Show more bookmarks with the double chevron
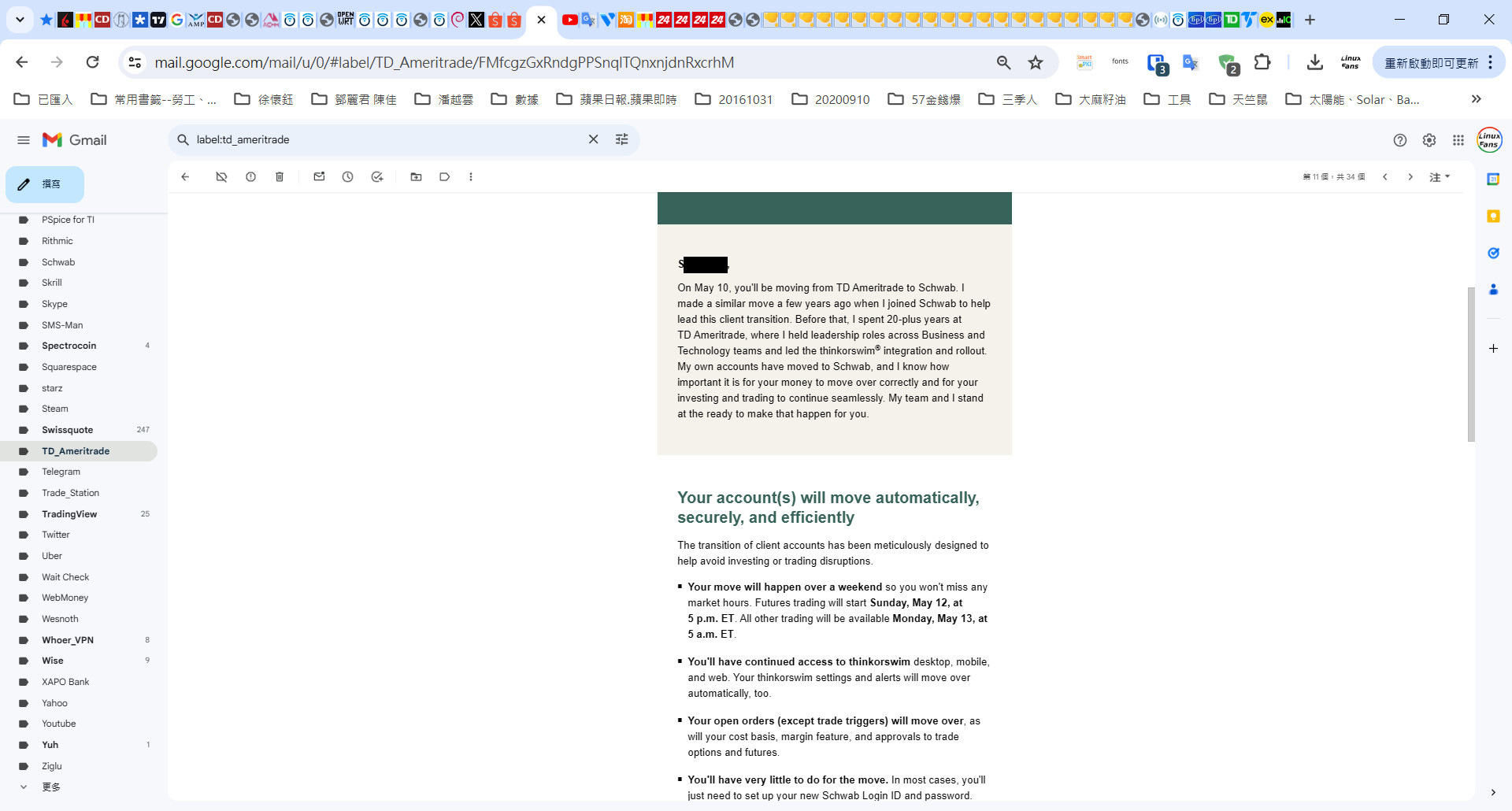1512x811 pixels. tap(1476, 99)
